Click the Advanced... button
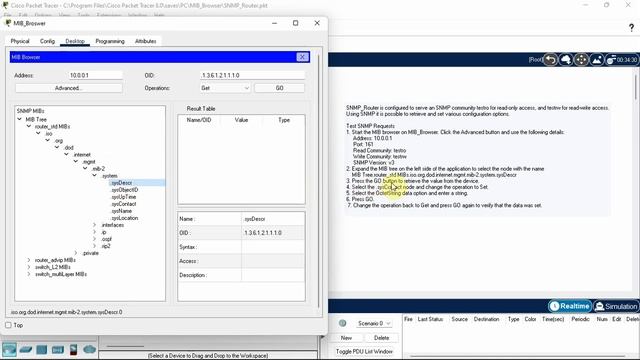The width and height of the screenshot is (640, 360). point(69,88)
